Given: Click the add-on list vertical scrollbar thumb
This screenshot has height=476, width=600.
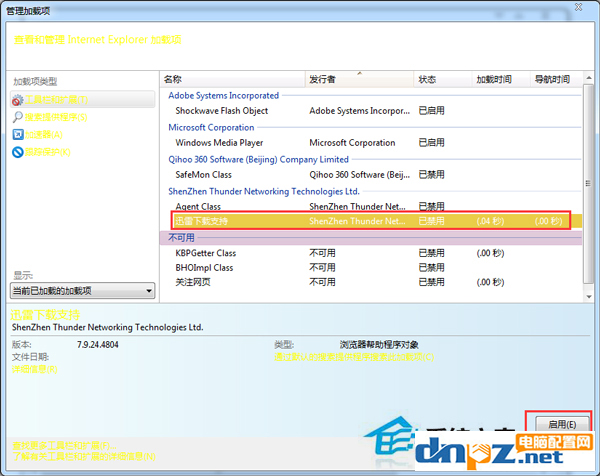Looking at the screenshot, I should (589, 184).
